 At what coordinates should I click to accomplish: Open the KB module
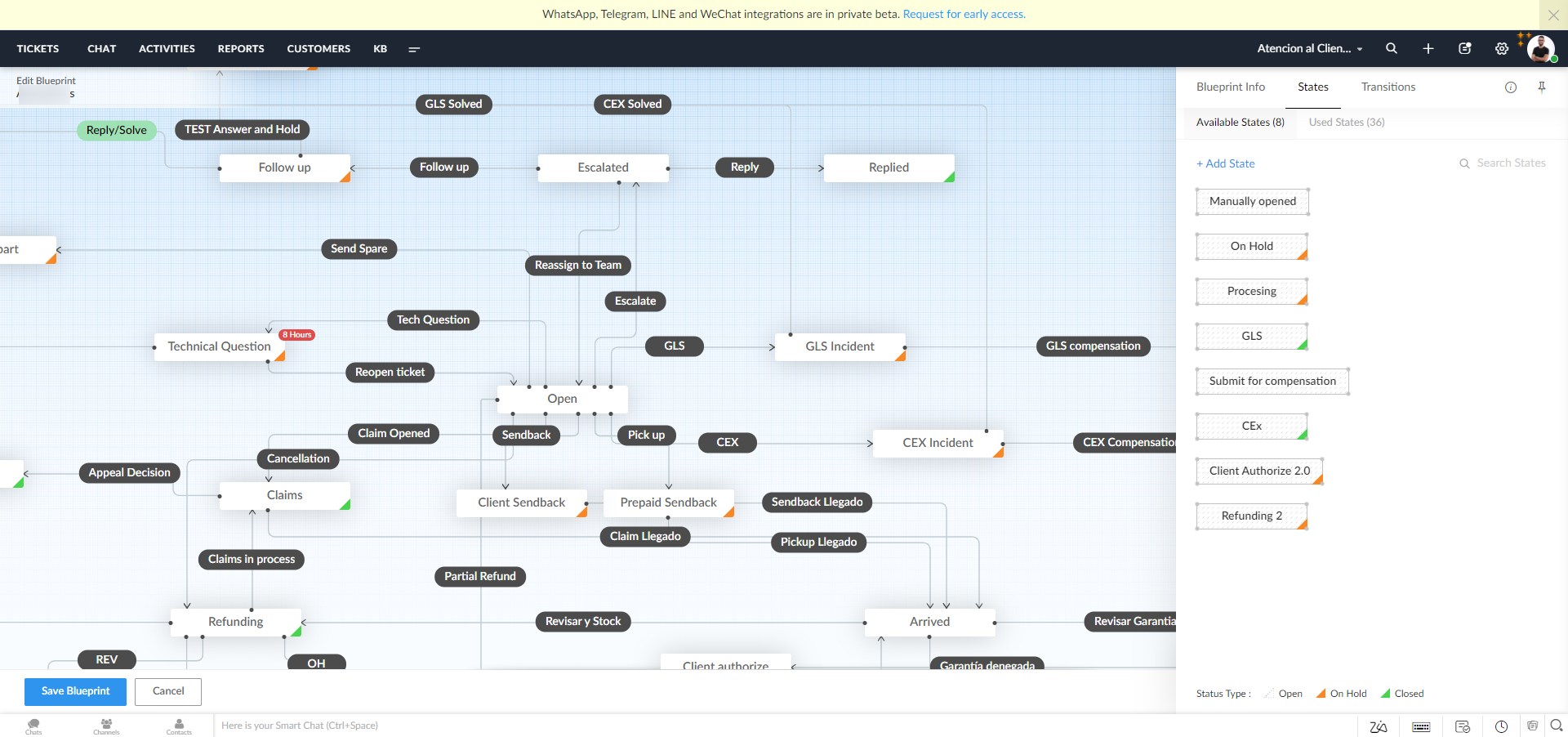coord(381,48)
